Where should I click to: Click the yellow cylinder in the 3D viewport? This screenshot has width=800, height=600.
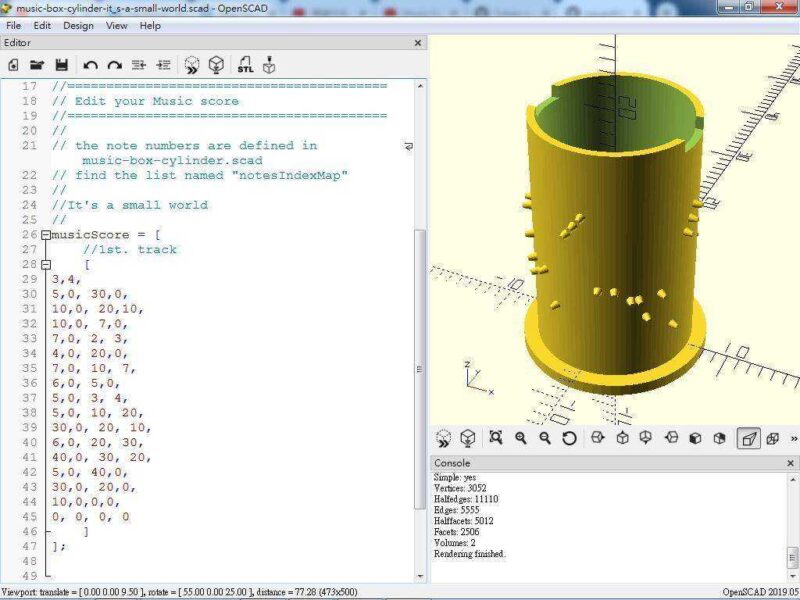(615, 235)
